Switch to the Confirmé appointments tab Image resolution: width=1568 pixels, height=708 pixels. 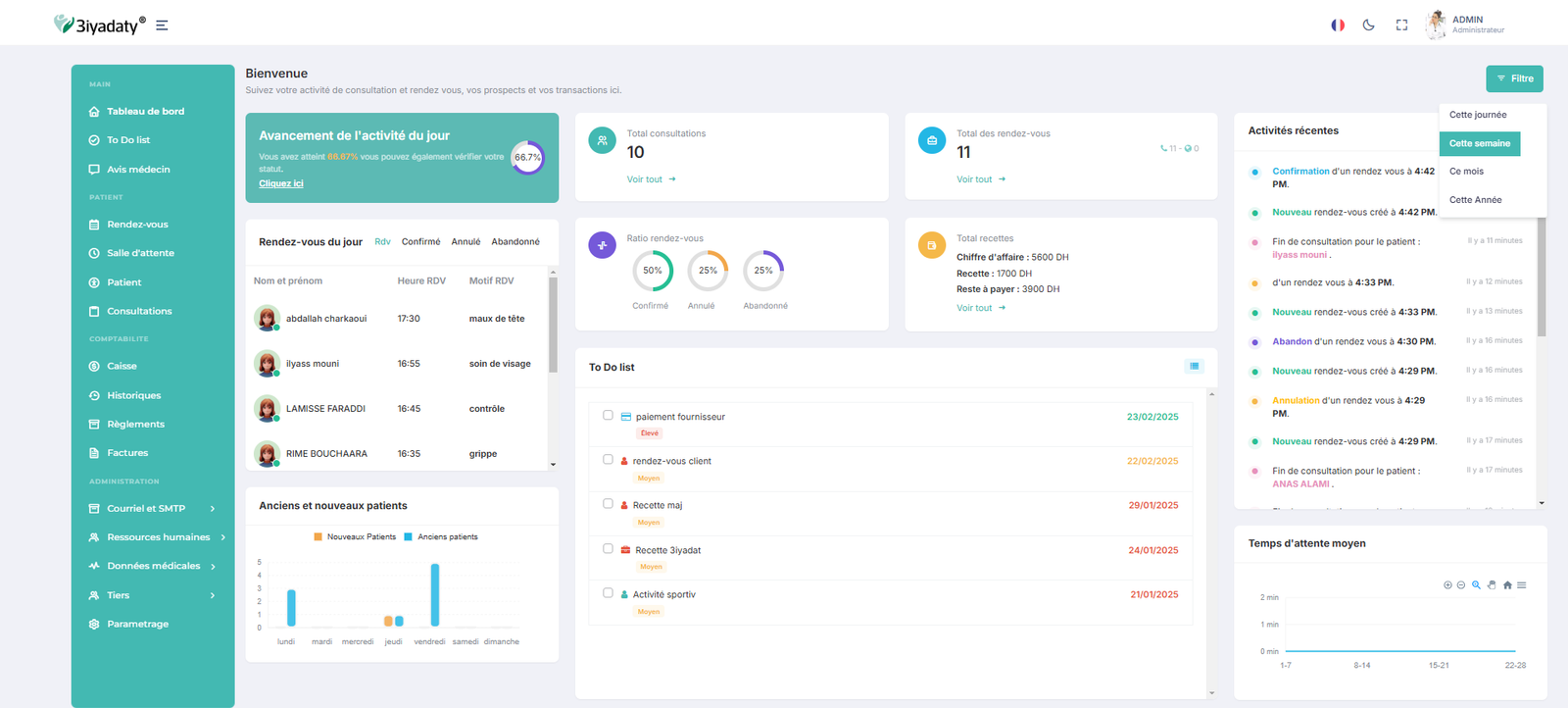tap(420, 242)
